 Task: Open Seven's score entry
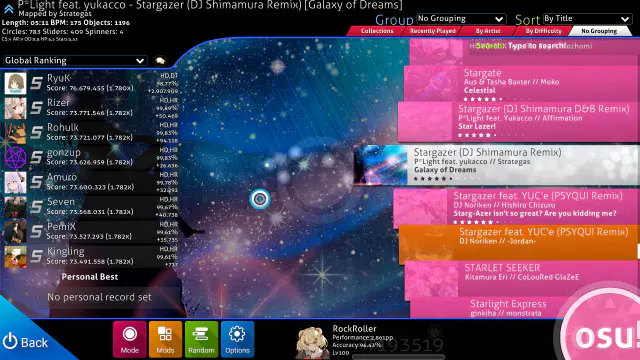(x=91, y=207)
